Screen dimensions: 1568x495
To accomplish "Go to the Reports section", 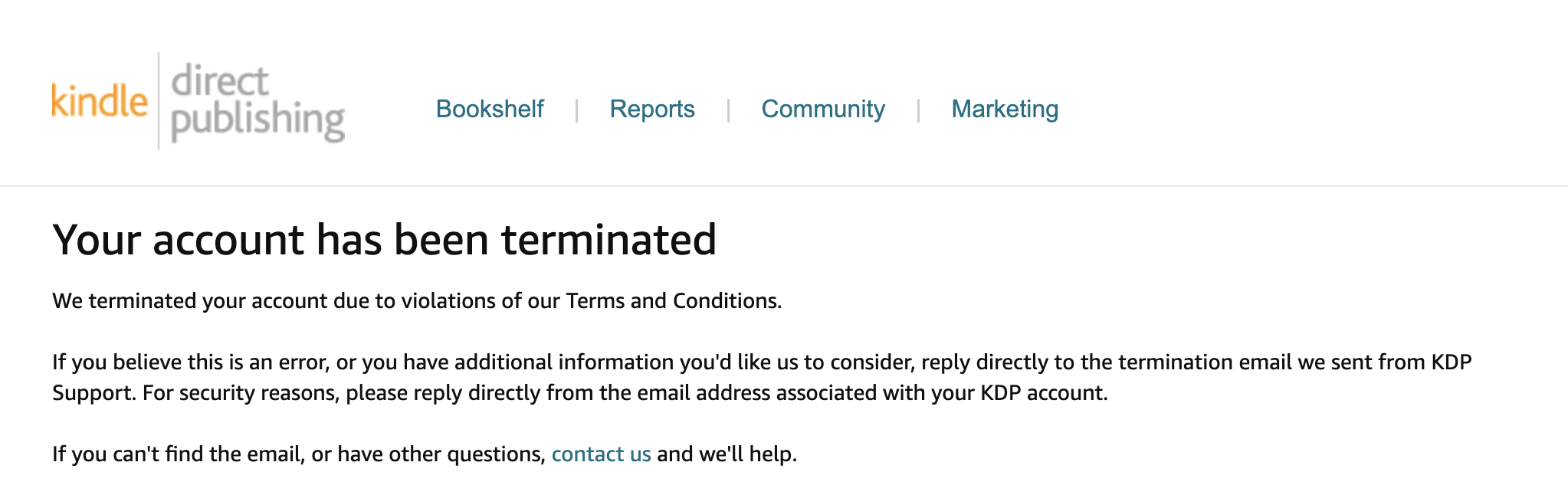I will (x=652, y=109).
